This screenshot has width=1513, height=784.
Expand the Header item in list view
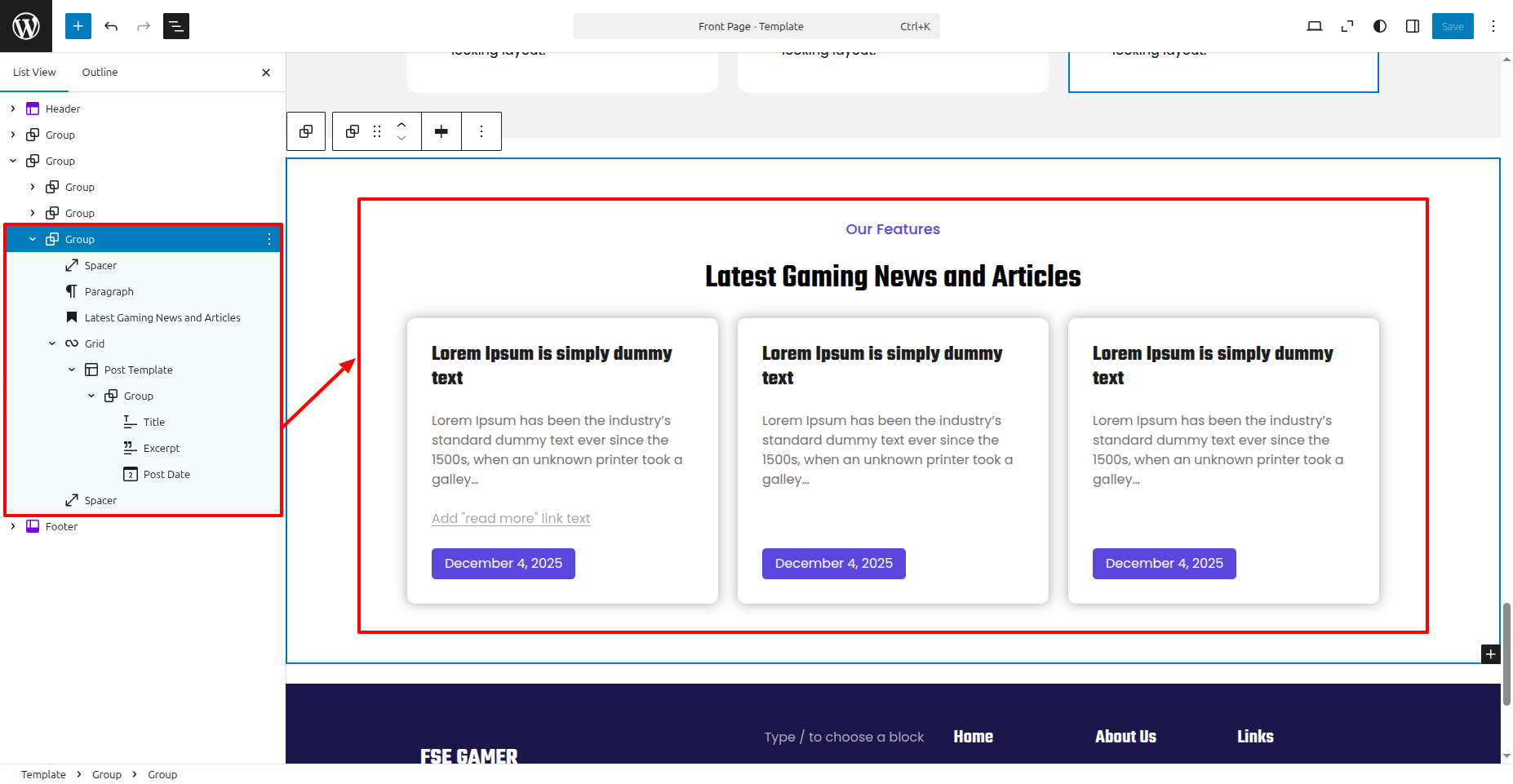click(13, 109)
